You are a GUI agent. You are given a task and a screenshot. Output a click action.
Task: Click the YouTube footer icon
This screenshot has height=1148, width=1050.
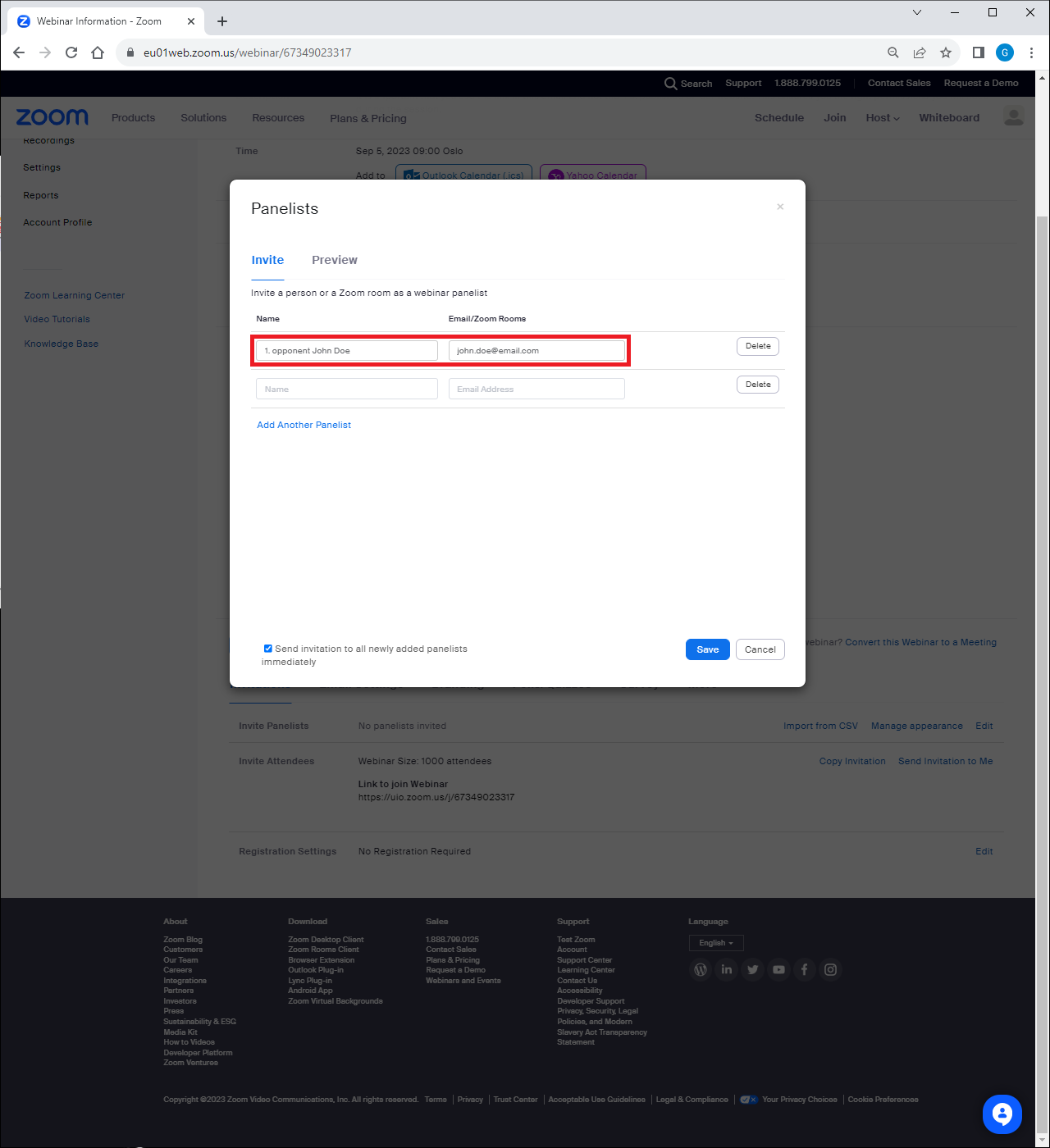point(778,970)
